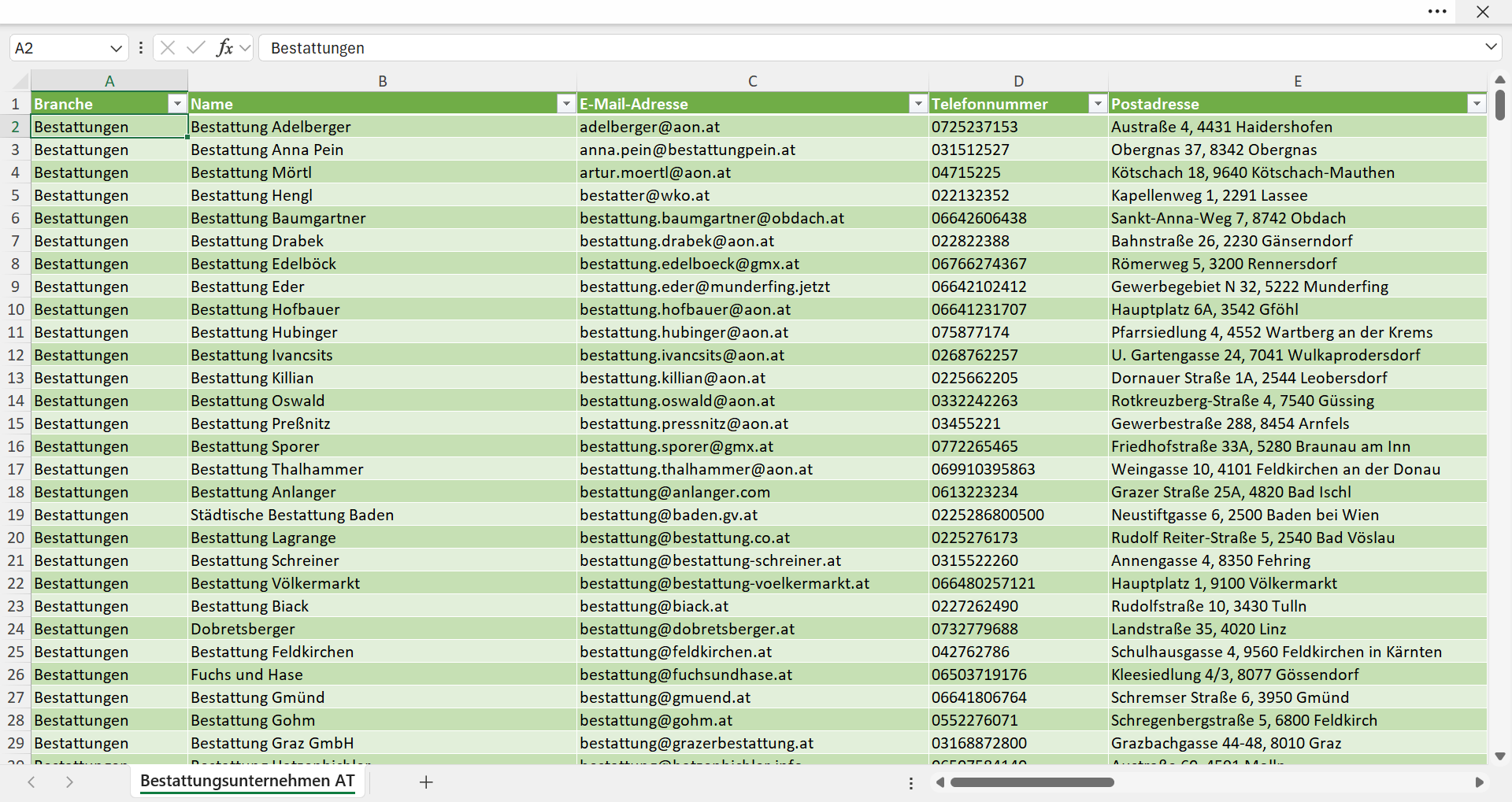Open the Name column filter dropdown
The image size is (1512, 802).
[x=566, y=104]
